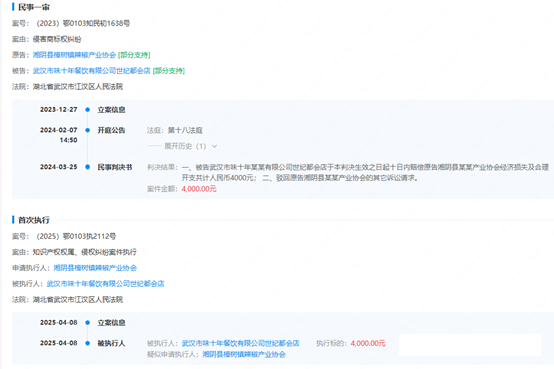Click the date 2024-03-25
The width and height of the screenshot is (554, 369).
[59, 167]
